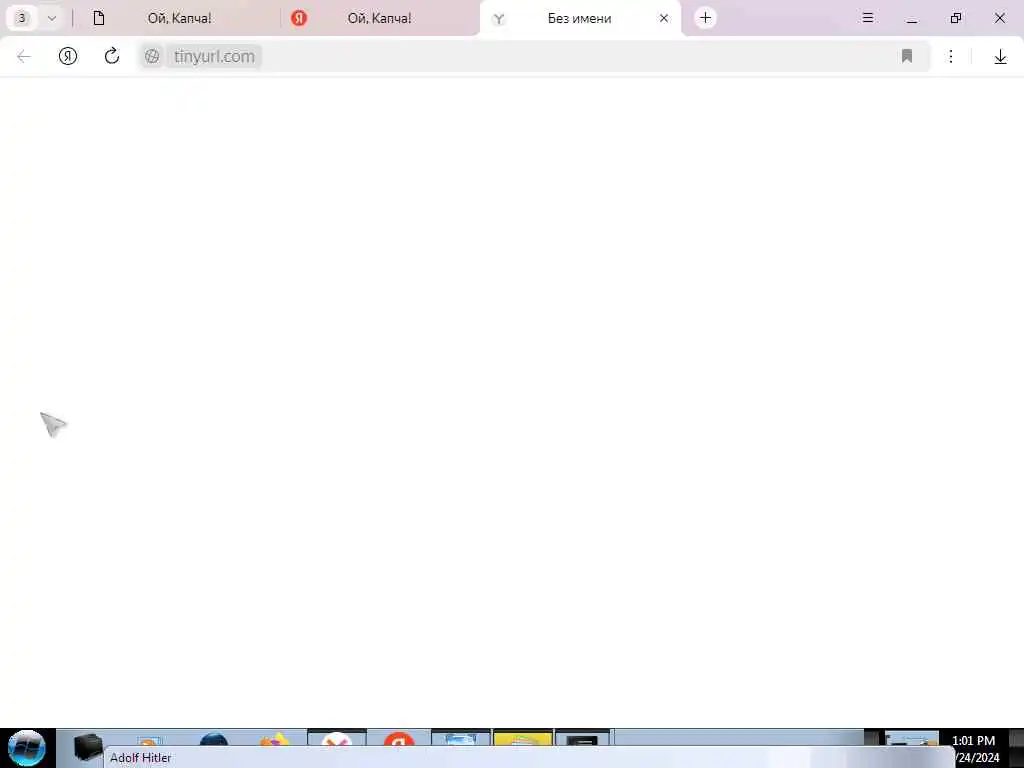Add a new tab with plus button
This screenshot has height=768, width=1024.
705,18
